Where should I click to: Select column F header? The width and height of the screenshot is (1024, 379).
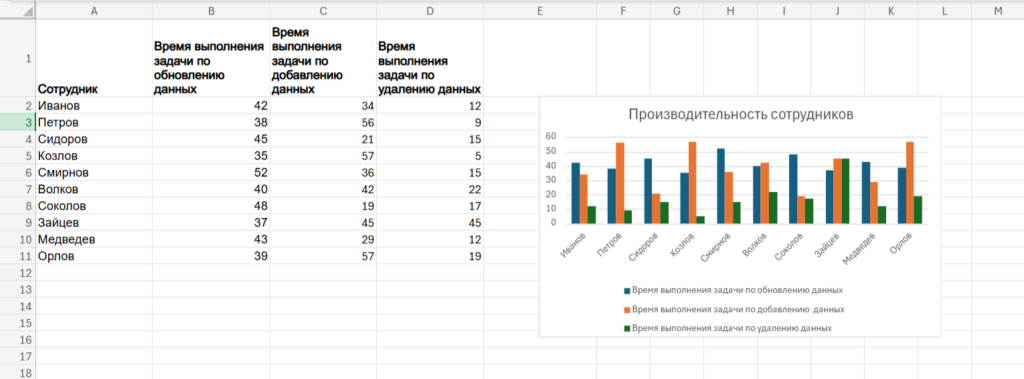[623, 11]
